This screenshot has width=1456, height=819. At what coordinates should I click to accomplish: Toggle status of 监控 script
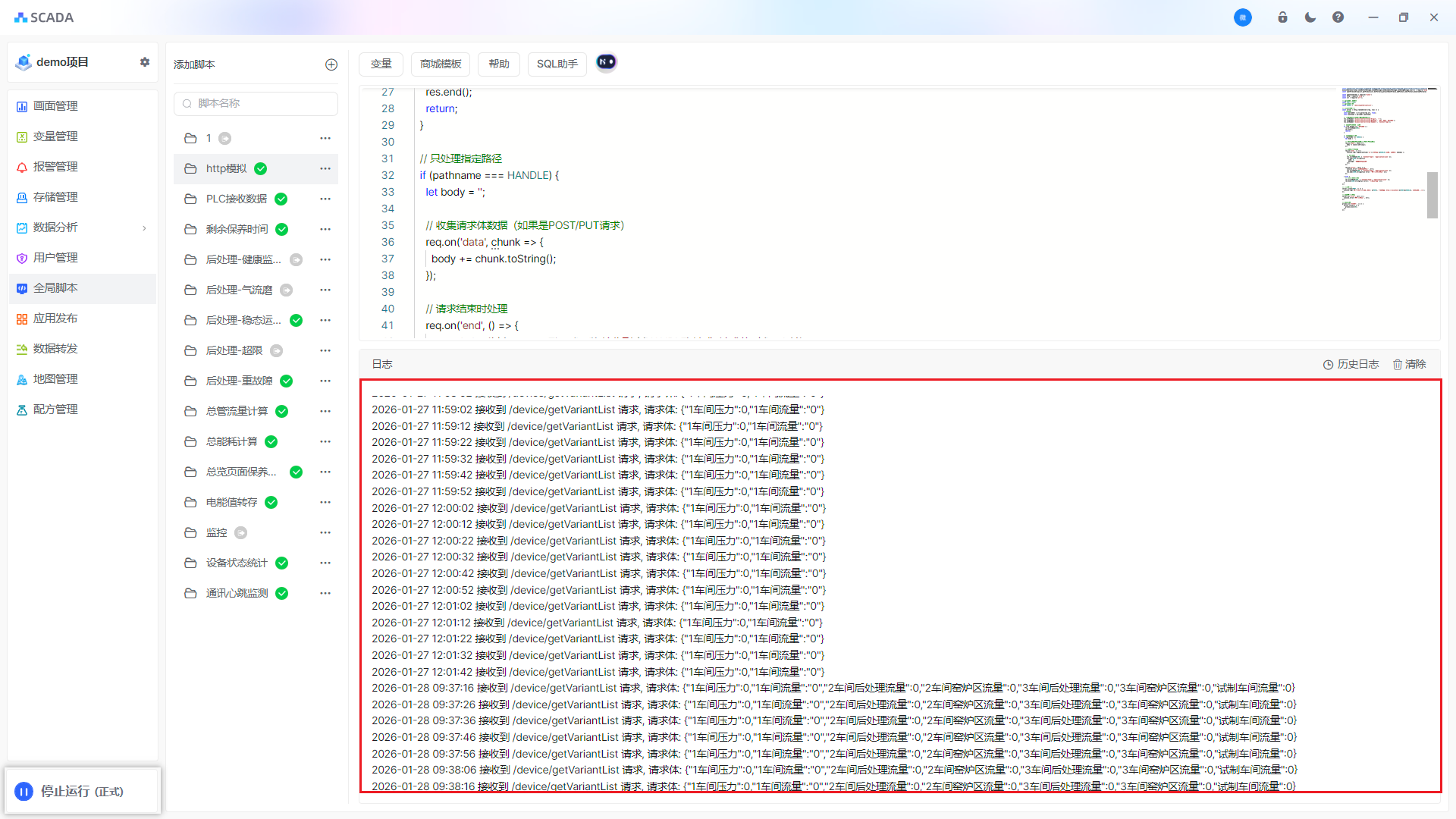tap(241, 533)
